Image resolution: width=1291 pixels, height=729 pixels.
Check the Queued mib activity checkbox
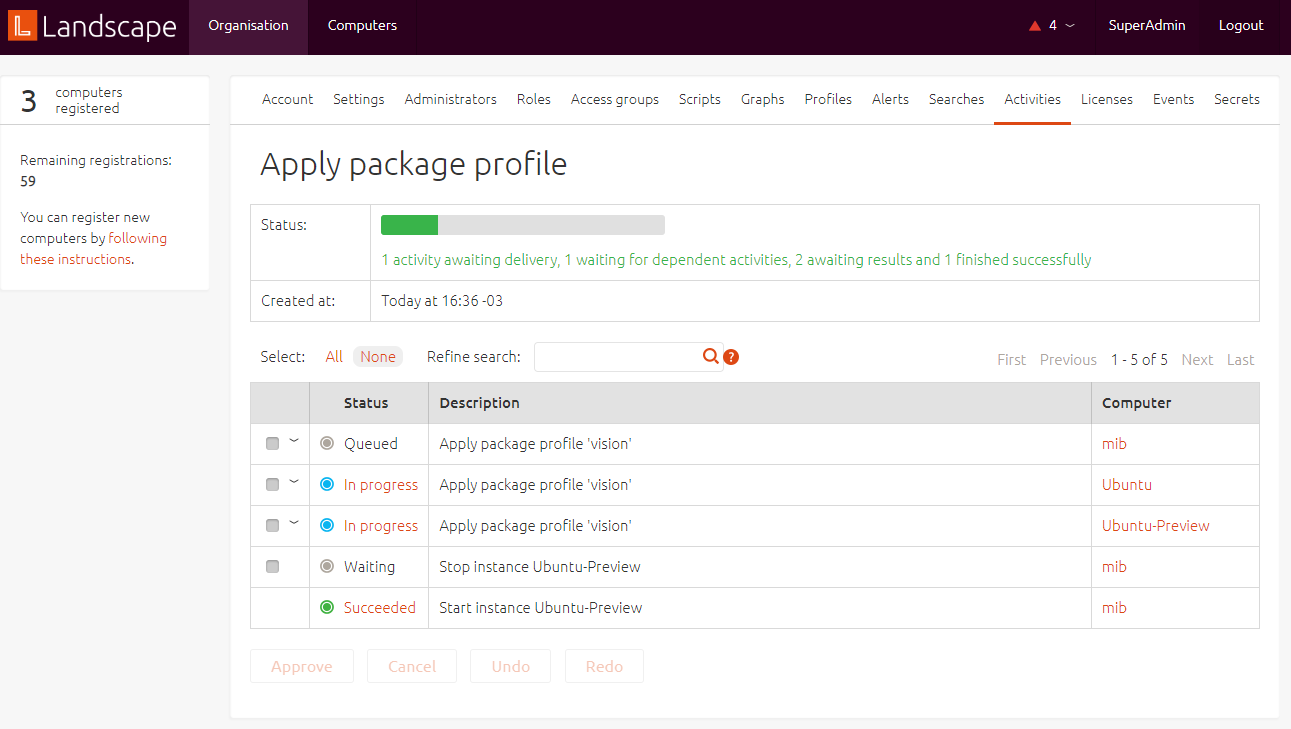272,444
